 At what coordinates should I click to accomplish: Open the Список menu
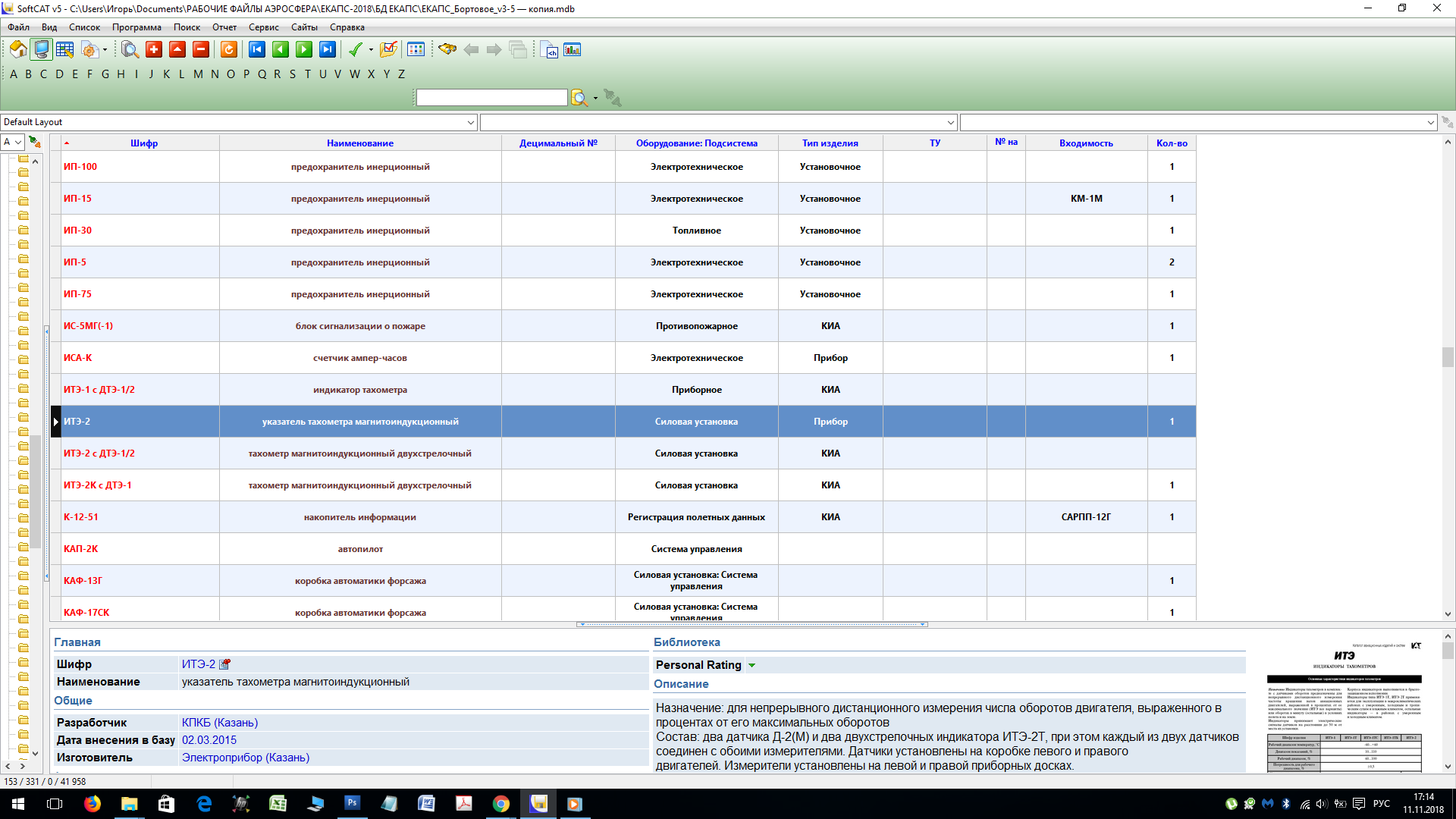coord(84,27)
